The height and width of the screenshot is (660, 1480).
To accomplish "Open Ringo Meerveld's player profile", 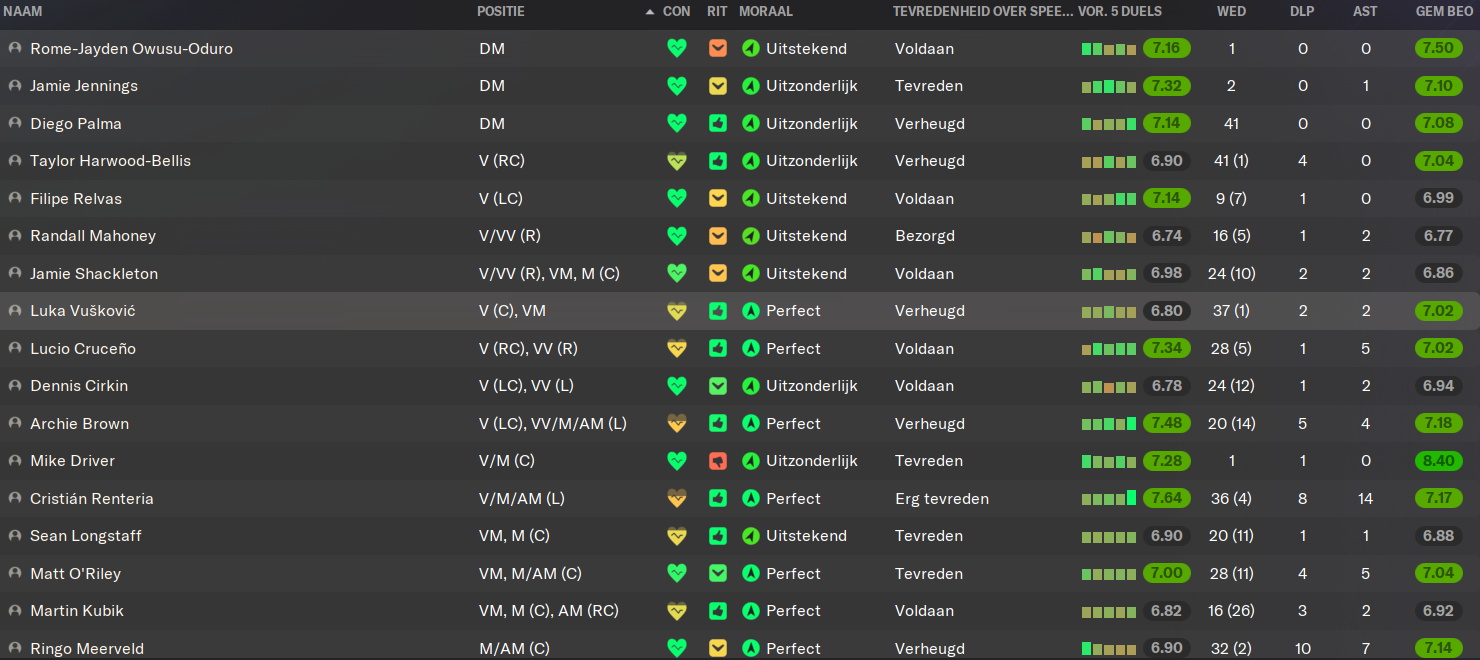I will tap(87, 649).
